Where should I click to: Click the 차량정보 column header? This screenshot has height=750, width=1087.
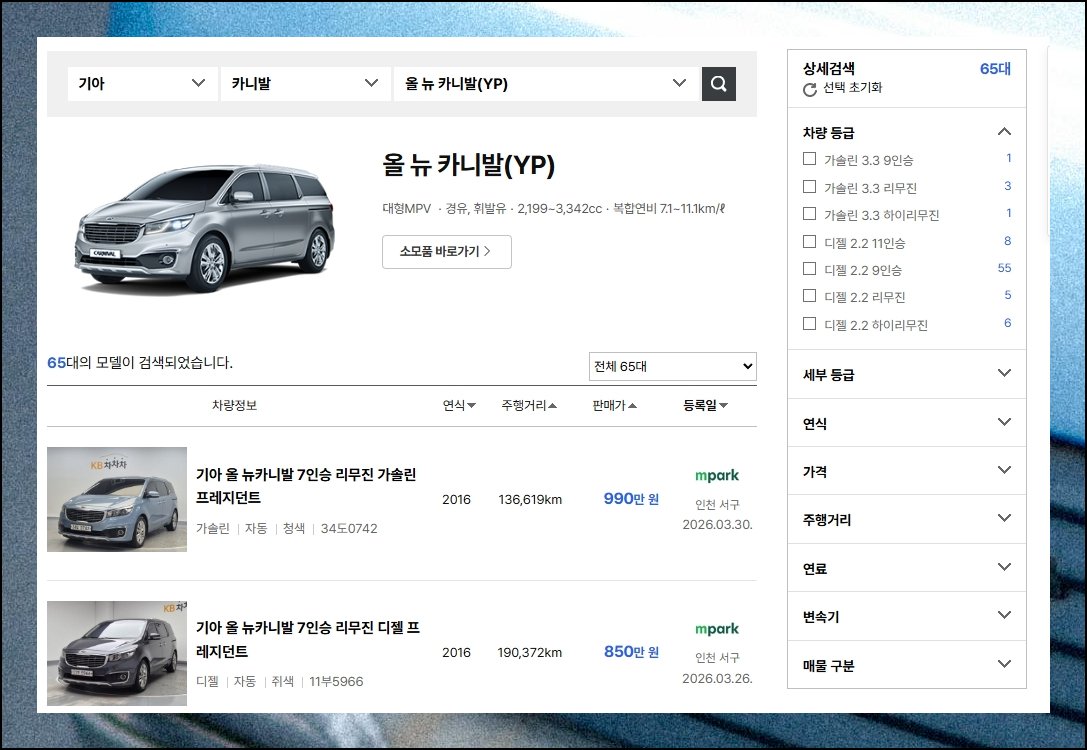234,405
